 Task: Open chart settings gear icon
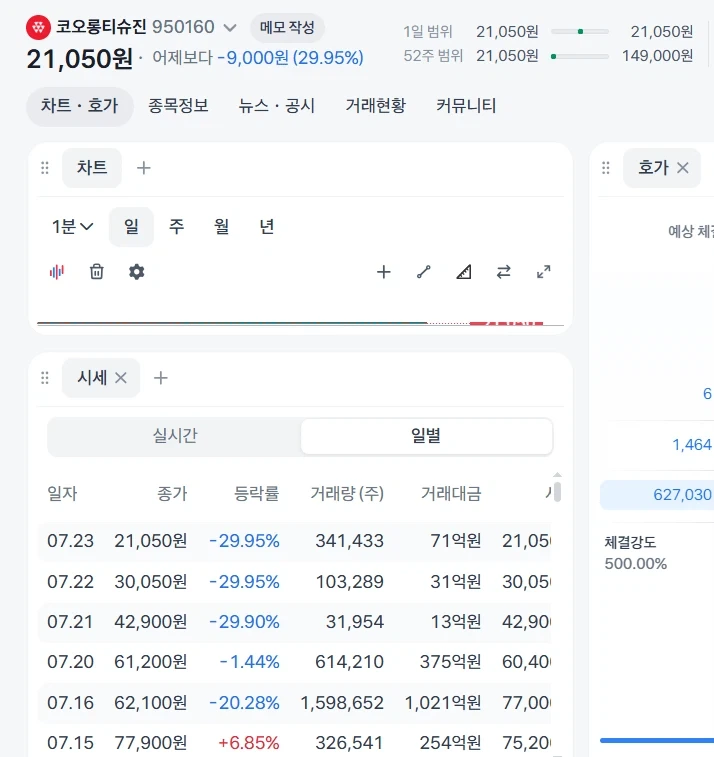coord(137,272)
